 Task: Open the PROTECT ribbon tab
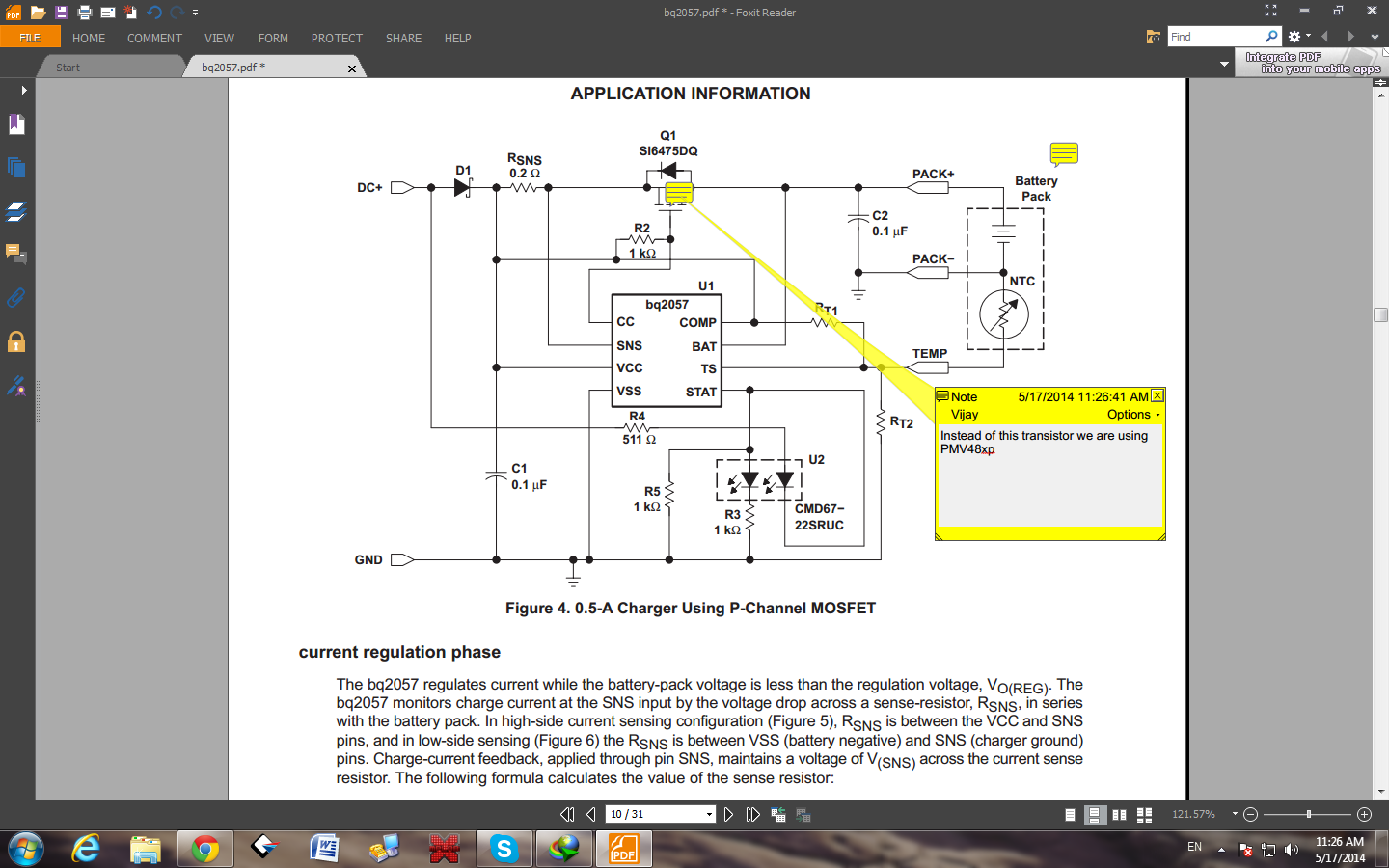[x=337, y=39]
